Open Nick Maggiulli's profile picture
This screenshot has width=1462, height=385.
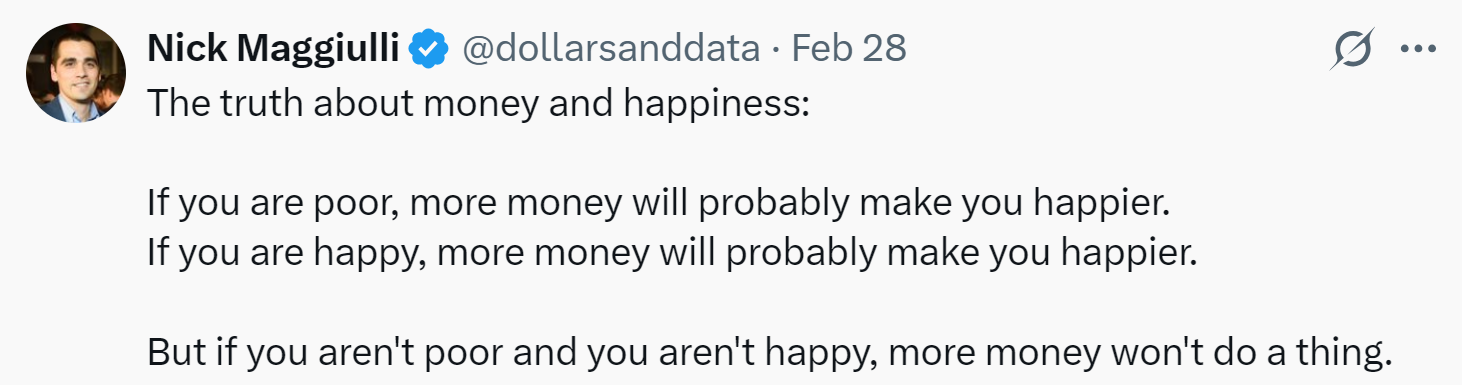click(75, 73)
